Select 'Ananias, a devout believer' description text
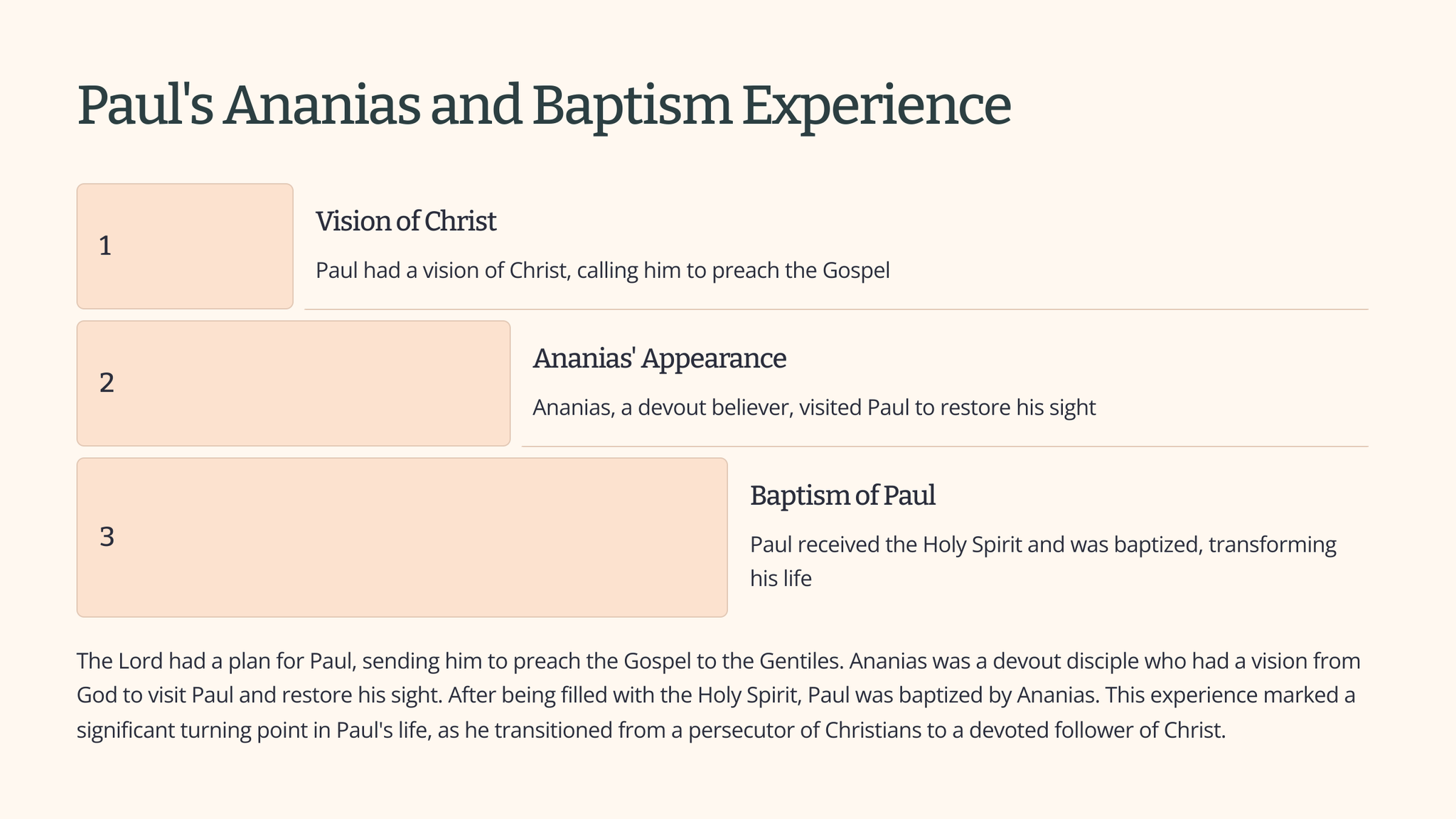This screenshot has width=1456, height=819. pyautogui.click(x=813, y=408)
